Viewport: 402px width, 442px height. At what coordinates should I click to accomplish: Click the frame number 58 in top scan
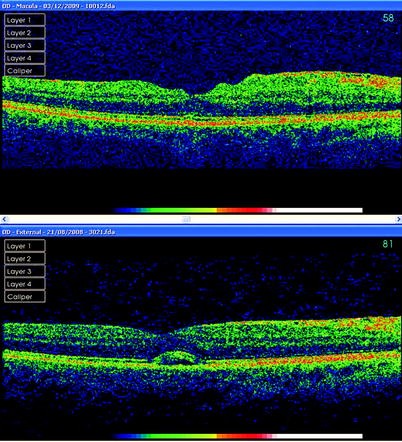[x=388, y=18]
